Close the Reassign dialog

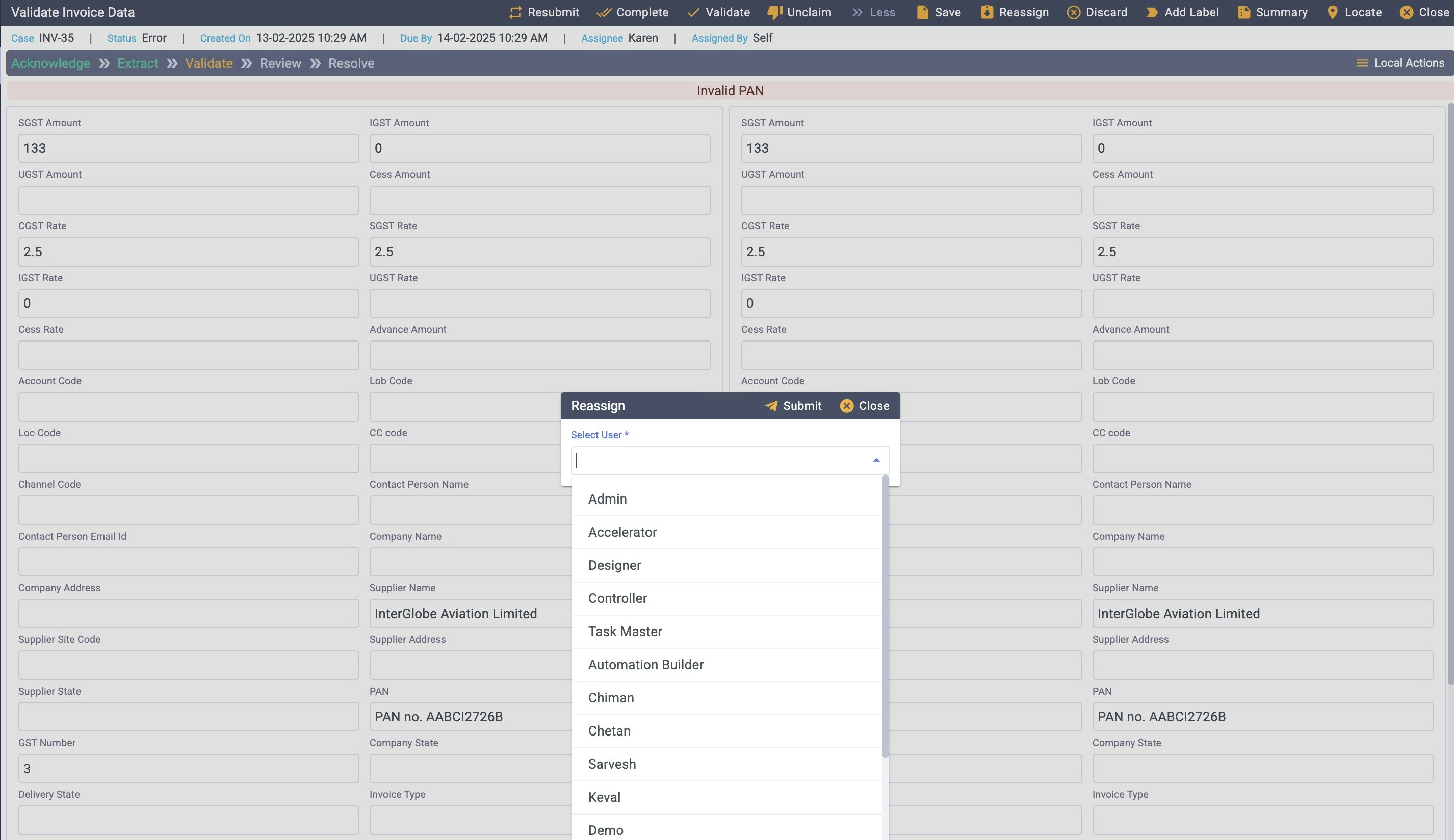tap(864, 406)
